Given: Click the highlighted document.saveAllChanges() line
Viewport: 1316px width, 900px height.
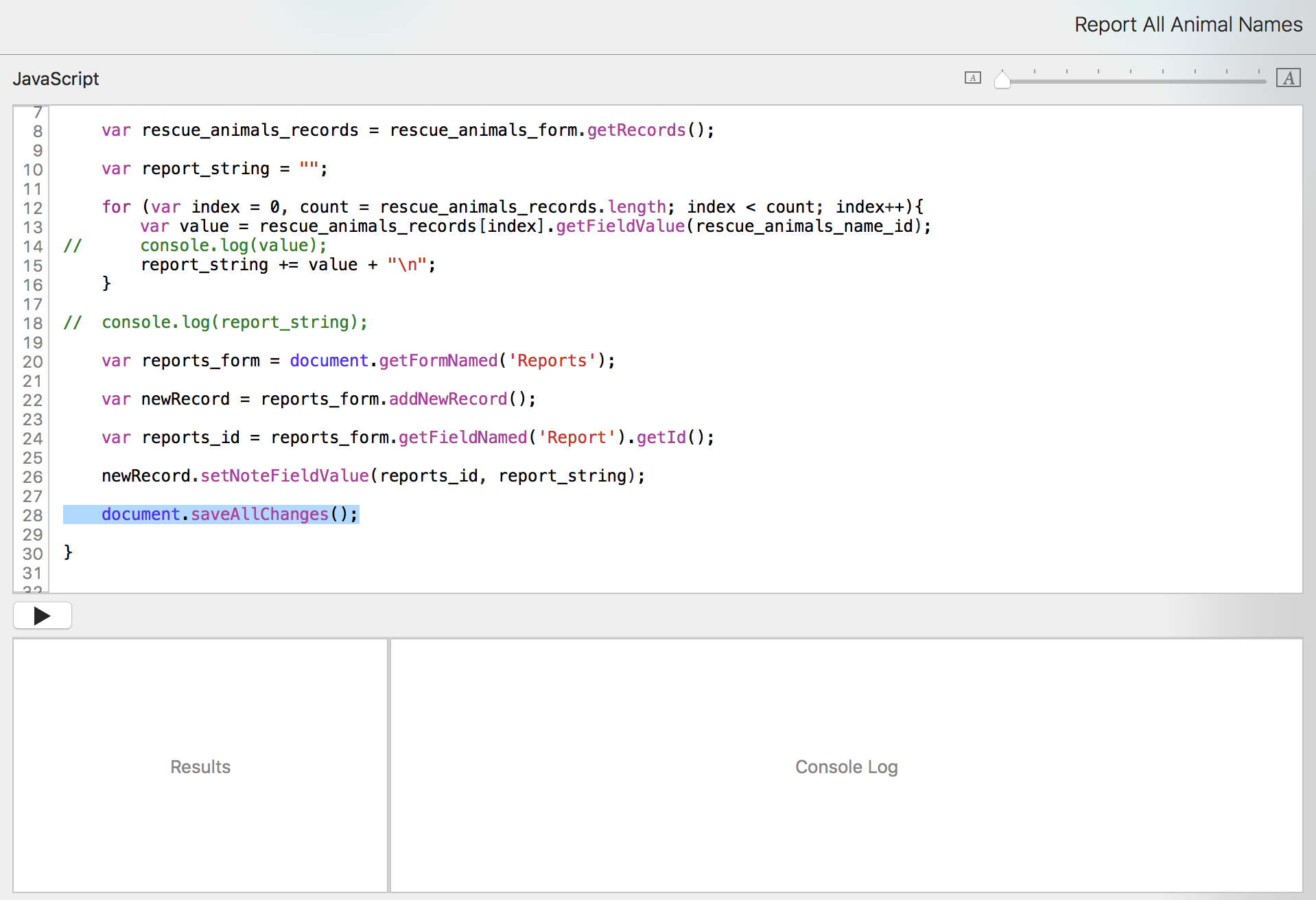Looking at the screenshot, I should pos(229,514).
